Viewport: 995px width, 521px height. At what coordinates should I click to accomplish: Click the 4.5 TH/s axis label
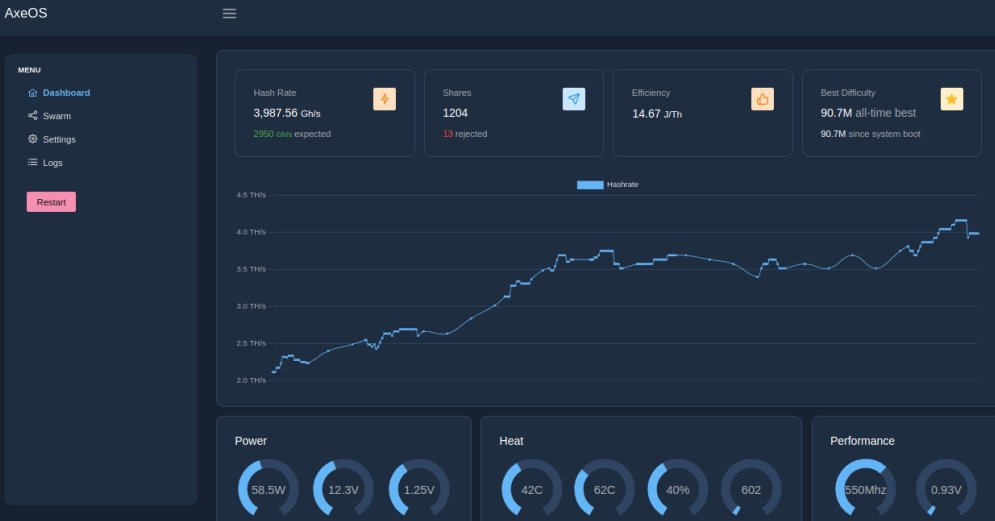pos(251,195)
